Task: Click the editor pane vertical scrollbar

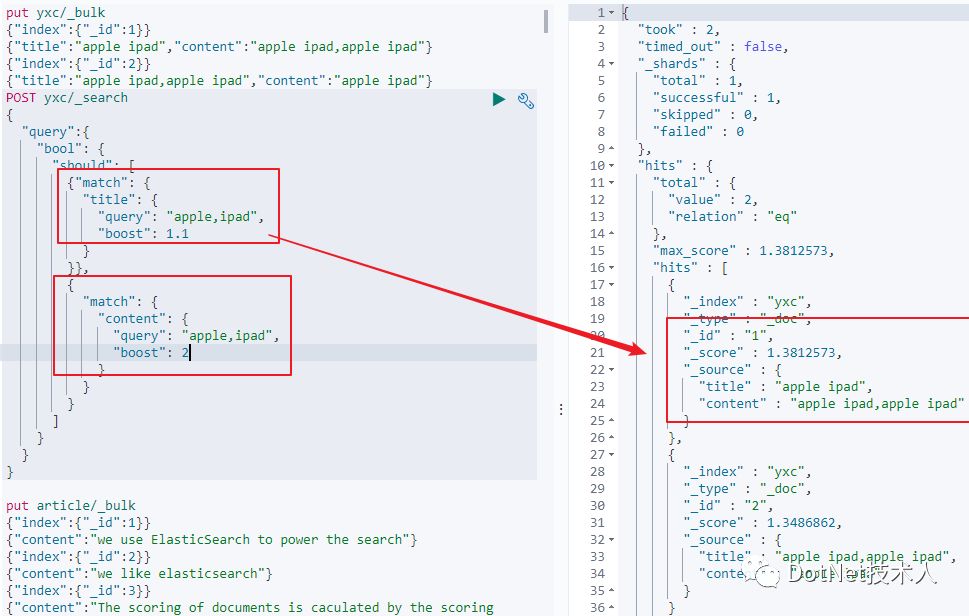Action: click(x=546, y=21)
